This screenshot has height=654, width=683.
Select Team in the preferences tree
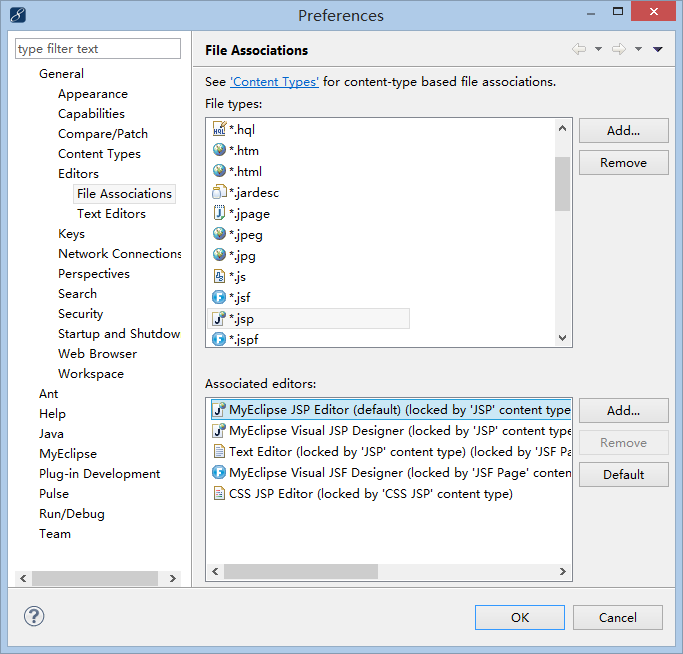pyautogui.click(x=55, y=534)
